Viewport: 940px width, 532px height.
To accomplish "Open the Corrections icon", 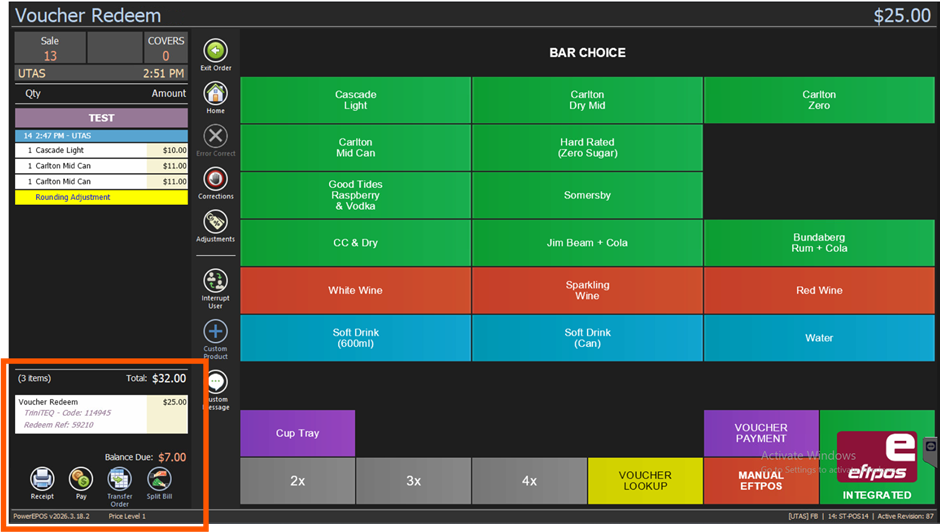I will click(x=215, y=179).
